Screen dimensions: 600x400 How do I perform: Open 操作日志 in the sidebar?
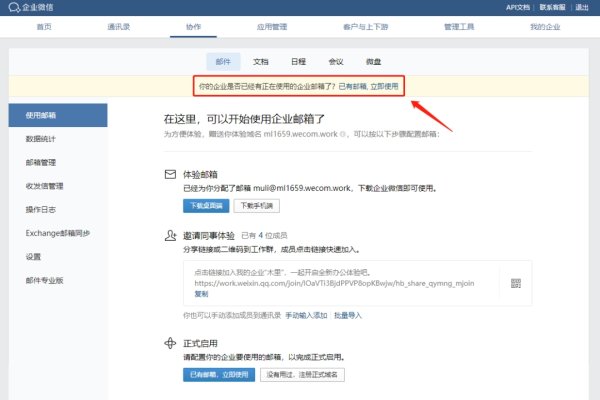tap(41, 210)
